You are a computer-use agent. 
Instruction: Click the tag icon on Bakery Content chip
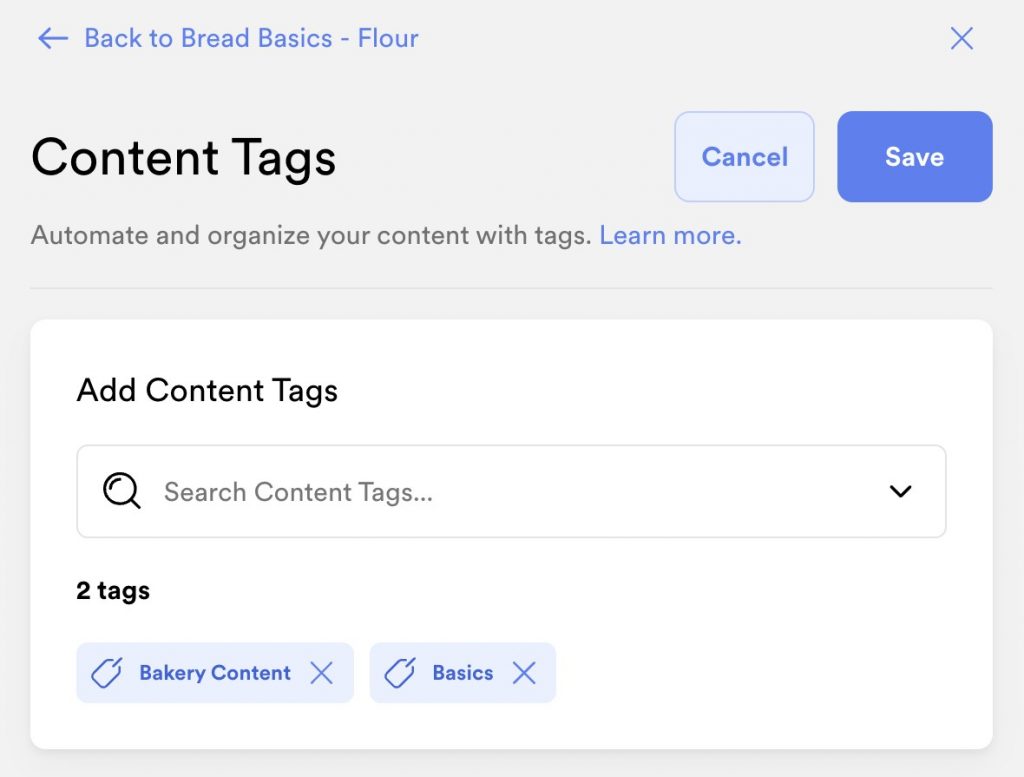coord(106,673)
